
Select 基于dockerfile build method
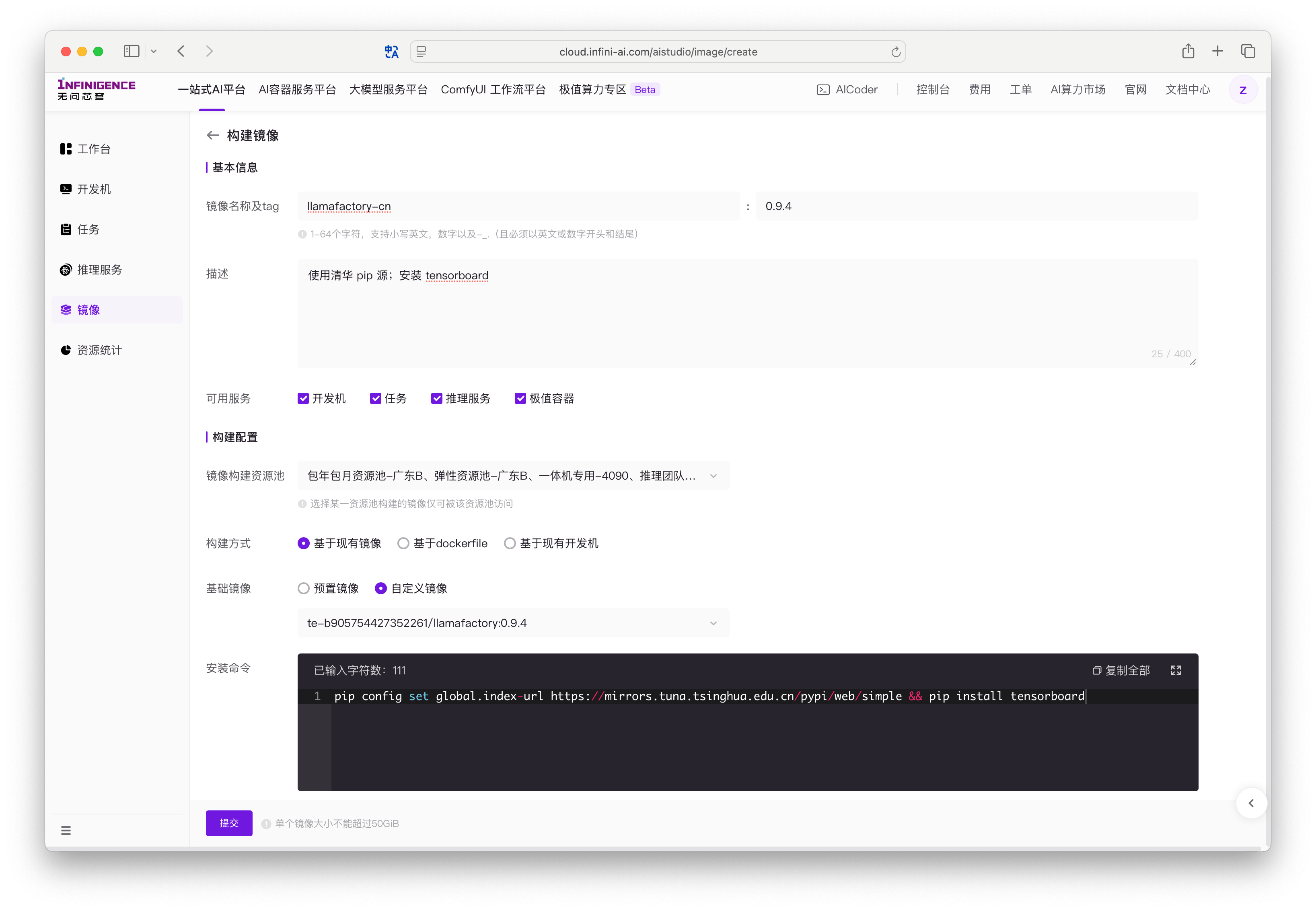403,543
